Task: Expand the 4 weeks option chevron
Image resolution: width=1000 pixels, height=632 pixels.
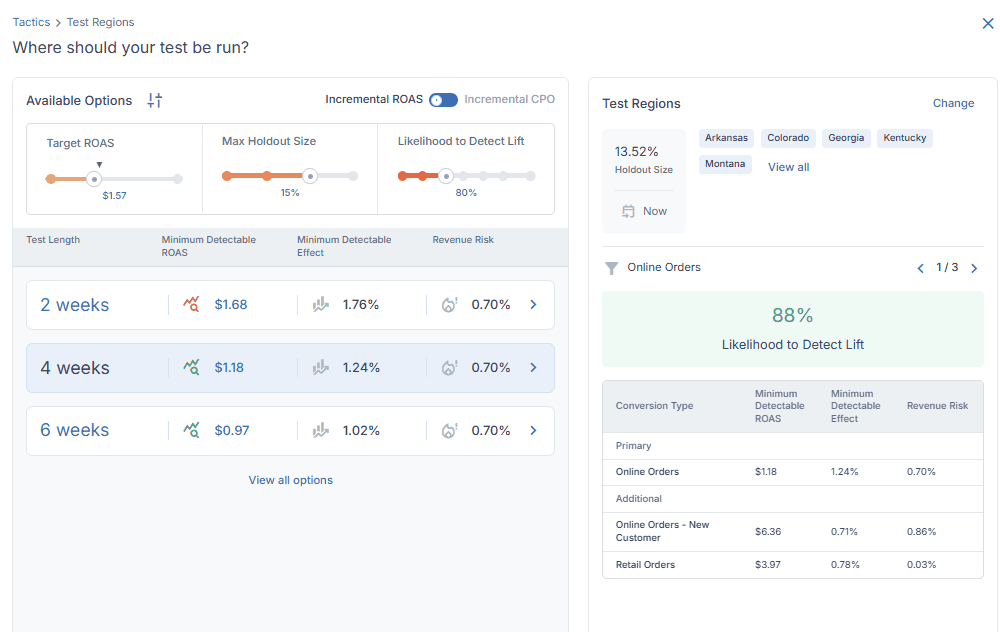Action: pos(534,367)
